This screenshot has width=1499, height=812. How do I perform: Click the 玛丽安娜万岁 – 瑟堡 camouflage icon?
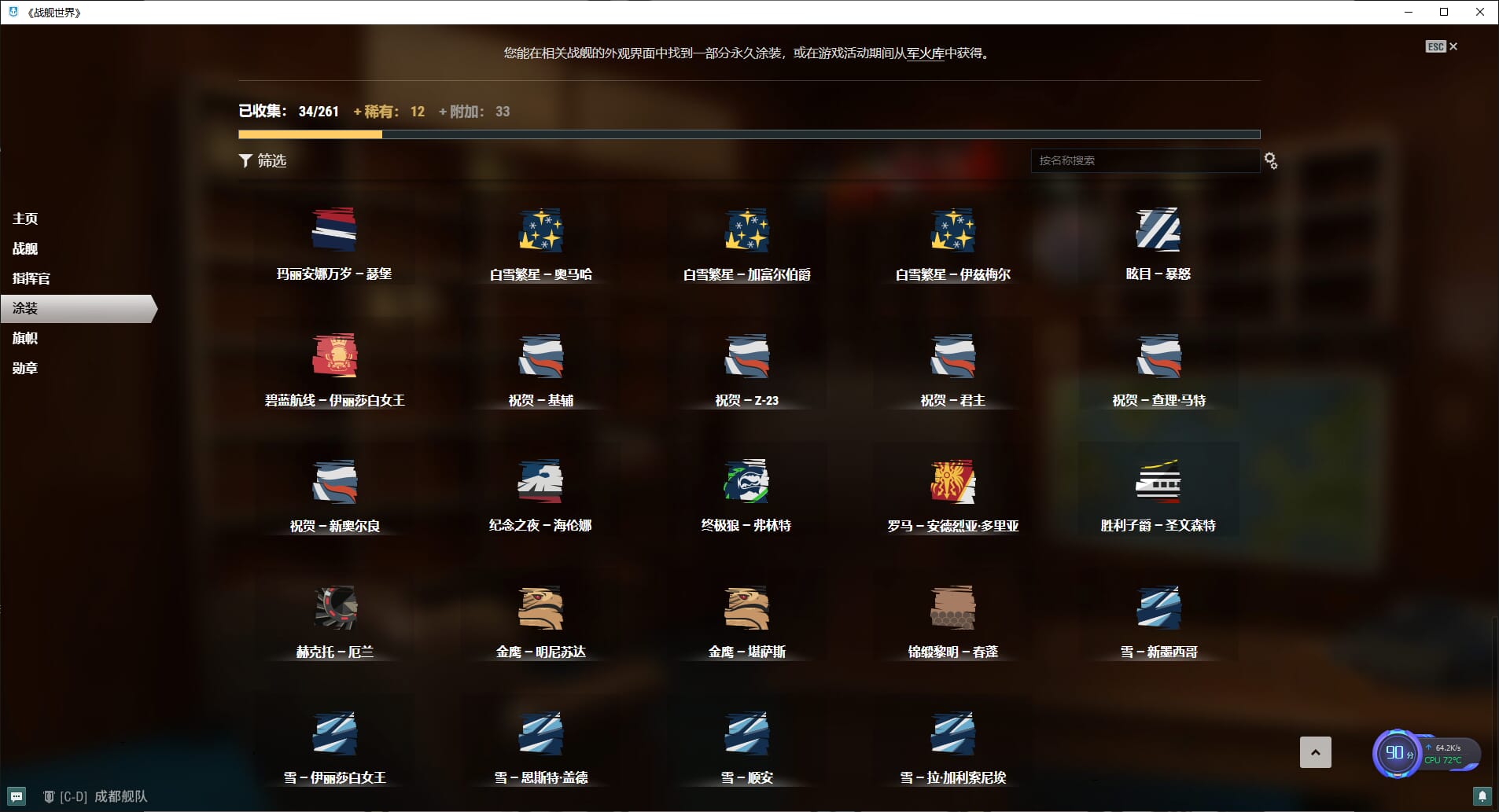pos(334,230)
